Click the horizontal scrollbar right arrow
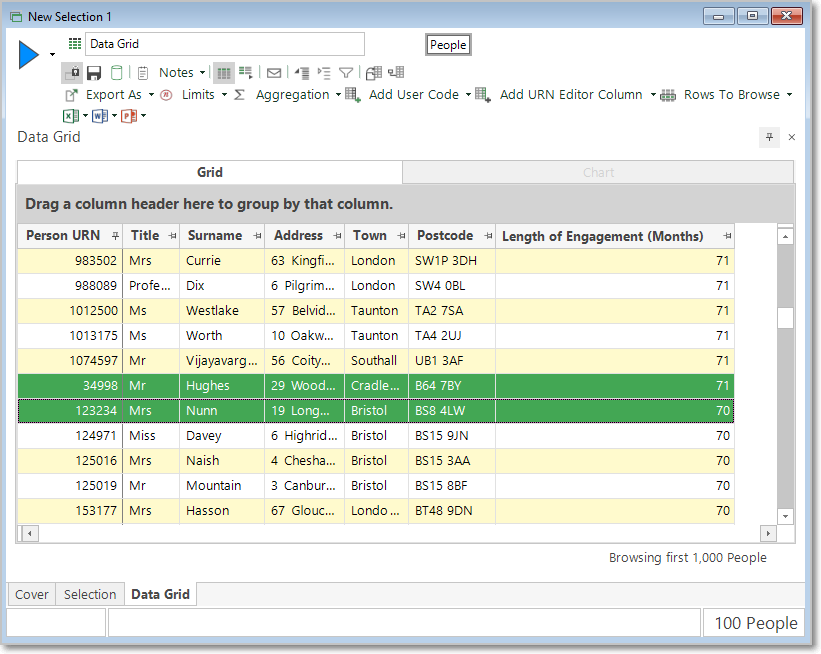821x654 pixels. point(768,534)
